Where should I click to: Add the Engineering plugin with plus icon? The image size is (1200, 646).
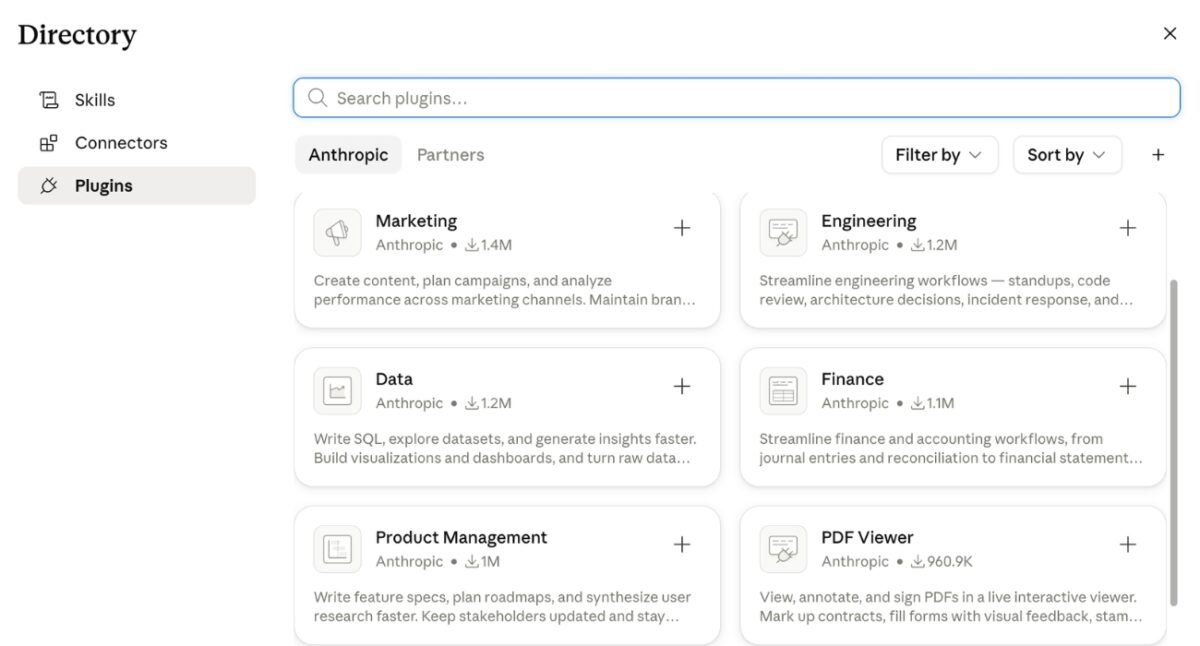tap(1128, 228)
